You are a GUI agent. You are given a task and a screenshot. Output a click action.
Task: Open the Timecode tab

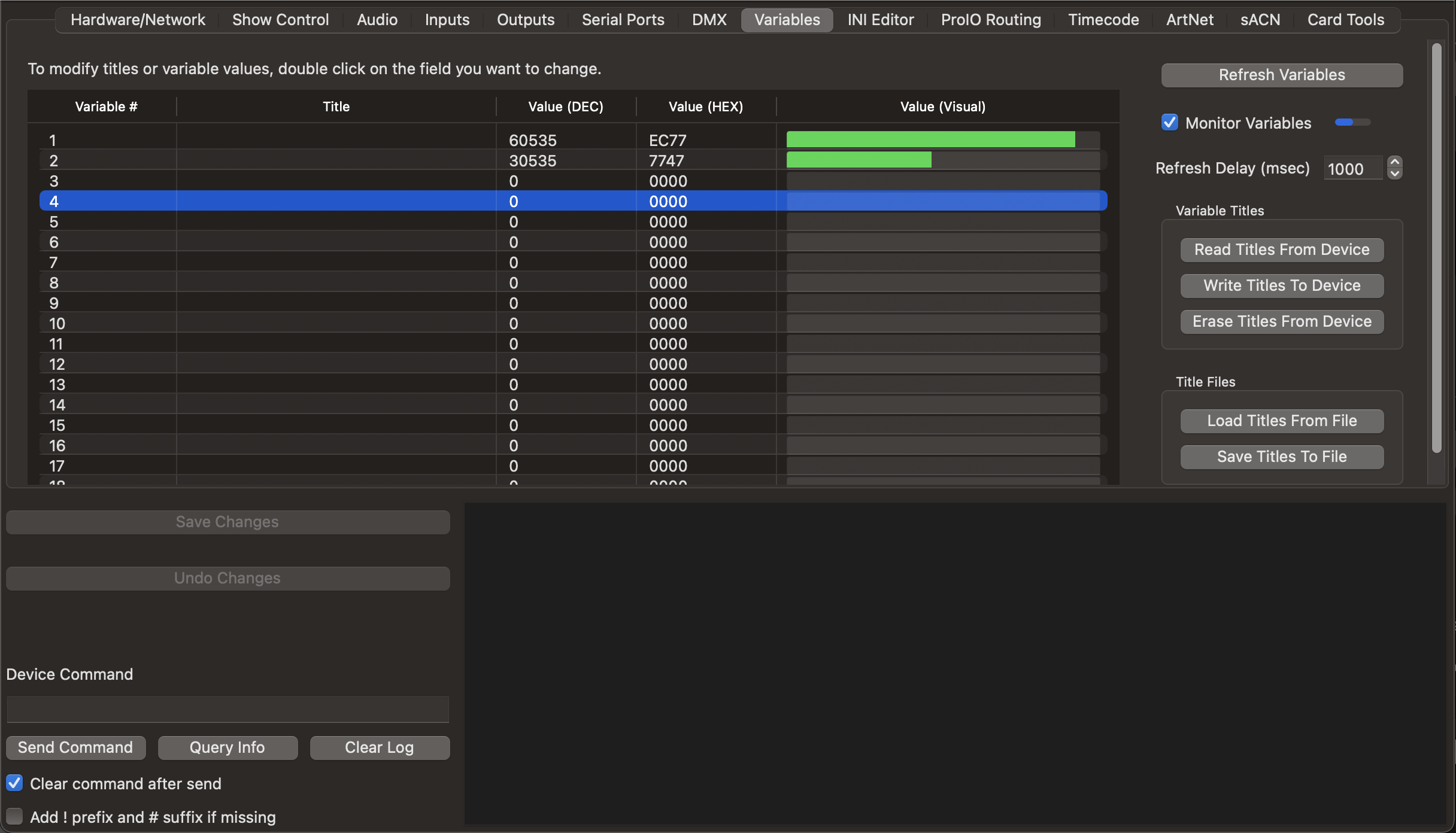pos(1103,20)
